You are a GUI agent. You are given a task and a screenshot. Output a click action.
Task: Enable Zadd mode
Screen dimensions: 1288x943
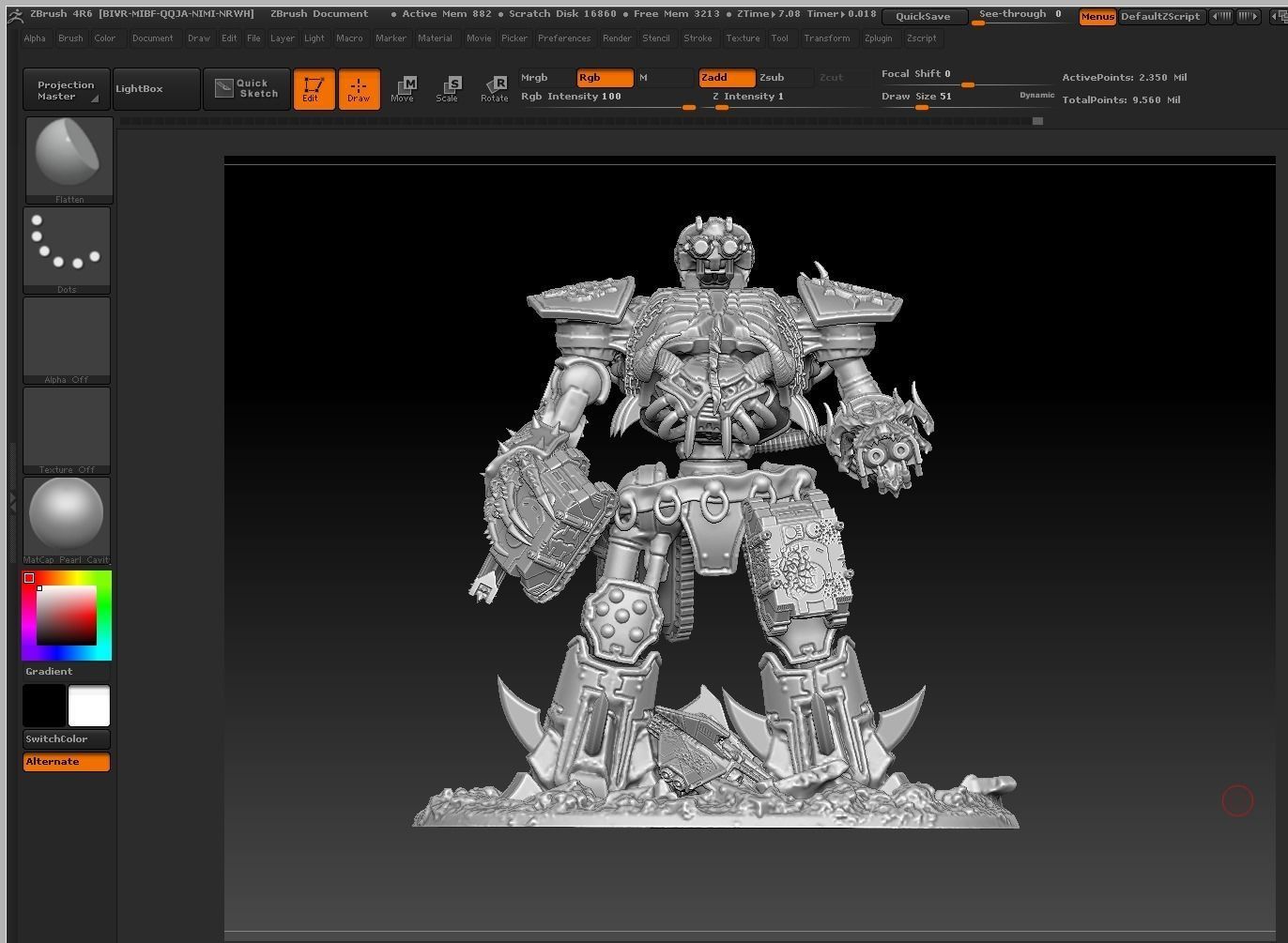click(727, 78)
